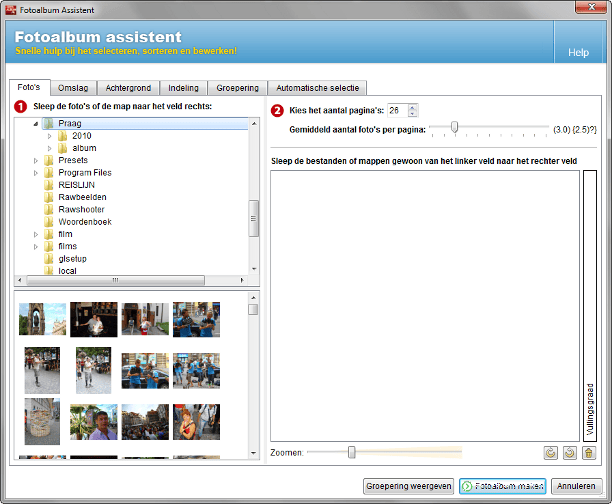Click the Zoomen slider handle
This screenshot has width=612, height=504.
[352, 452]
